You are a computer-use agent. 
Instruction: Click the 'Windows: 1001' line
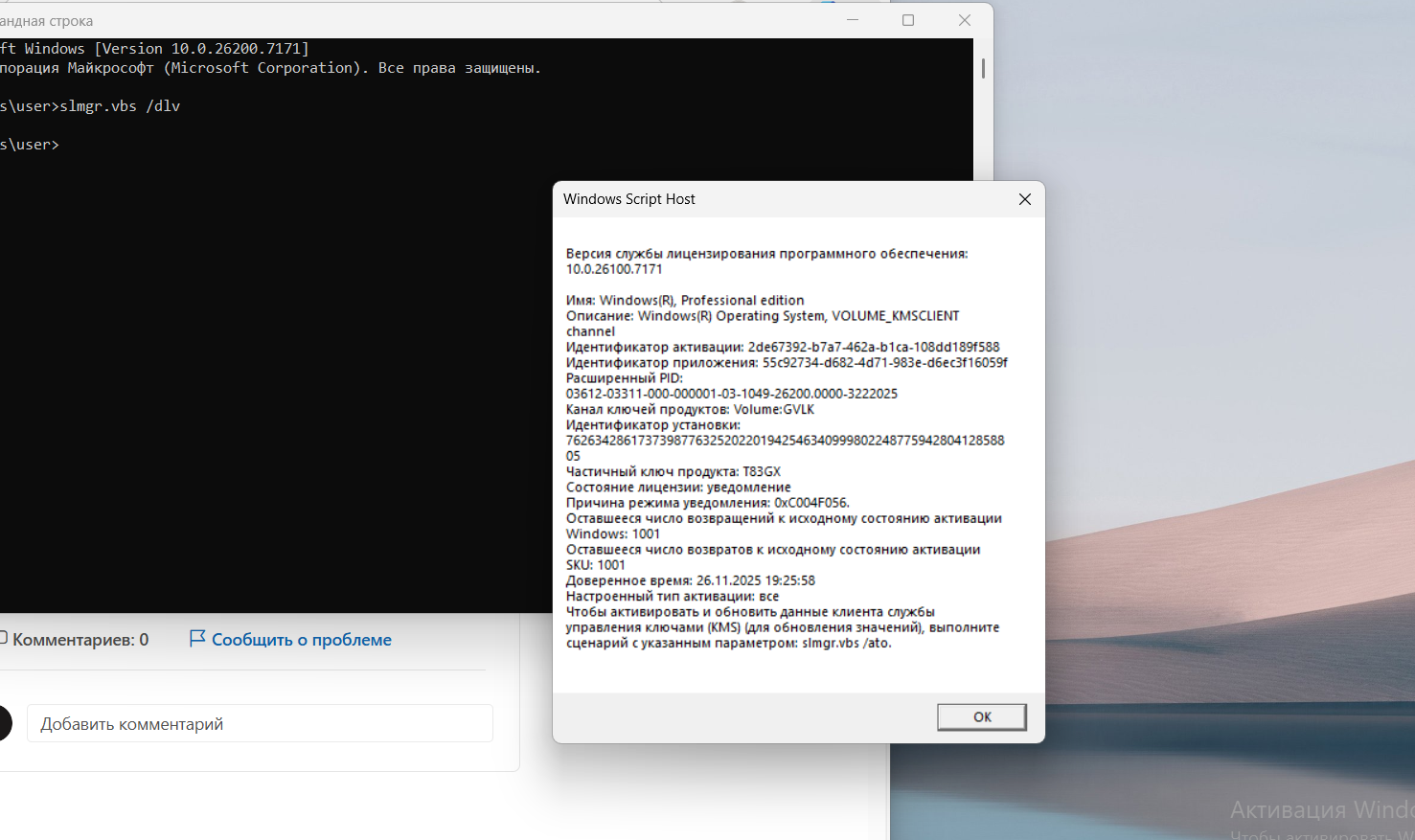click(613, 534)
